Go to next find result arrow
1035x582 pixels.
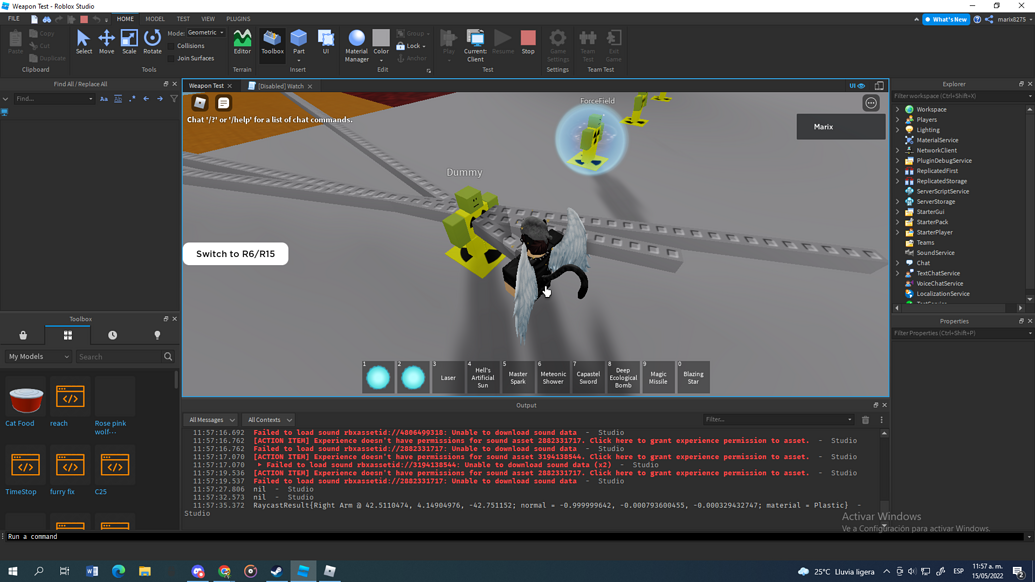pyautogui.click(x=160, y=99)
